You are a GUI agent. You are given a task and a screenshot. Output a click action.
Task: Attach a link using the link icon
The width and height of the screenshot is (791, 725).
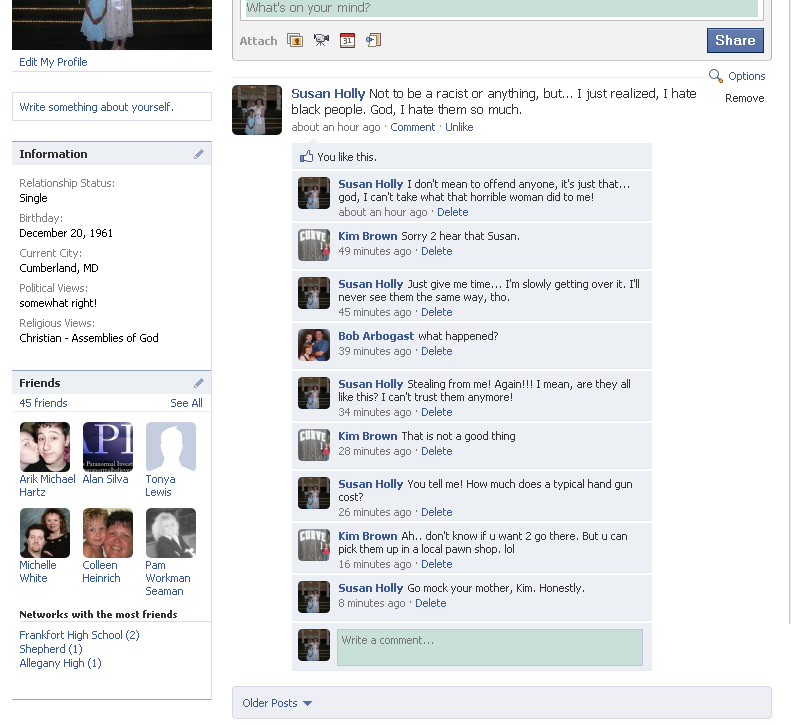tap(373, 40)
